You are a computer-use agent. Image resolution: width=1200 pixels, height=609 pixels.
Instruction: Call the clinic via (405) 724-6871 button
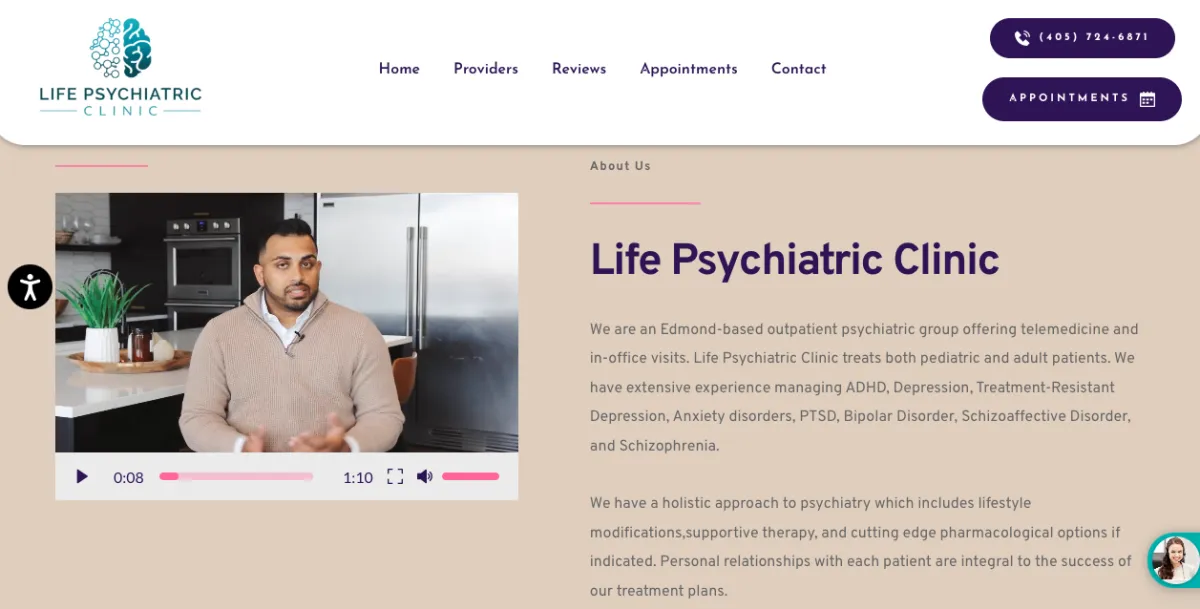pos(1082,38)
